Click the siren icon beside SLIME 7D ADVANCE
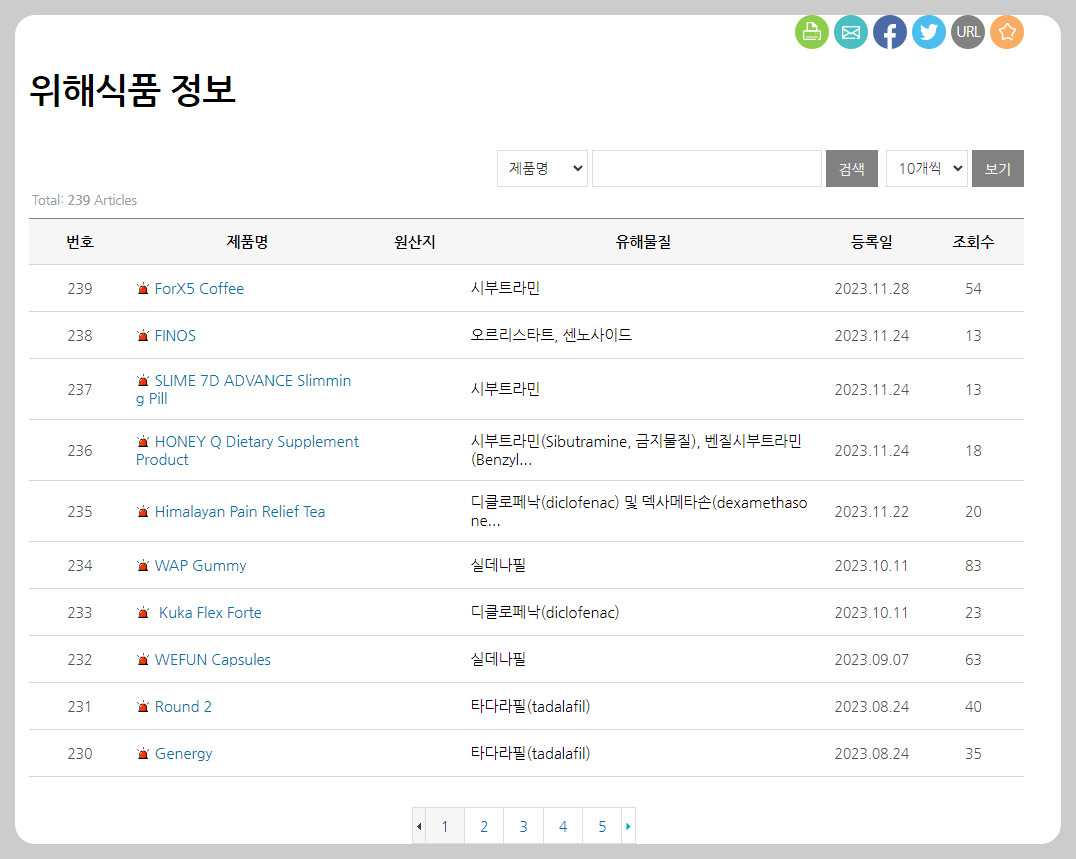The height and width of the screenshot is (859, 1076). [x=143, y=380]
